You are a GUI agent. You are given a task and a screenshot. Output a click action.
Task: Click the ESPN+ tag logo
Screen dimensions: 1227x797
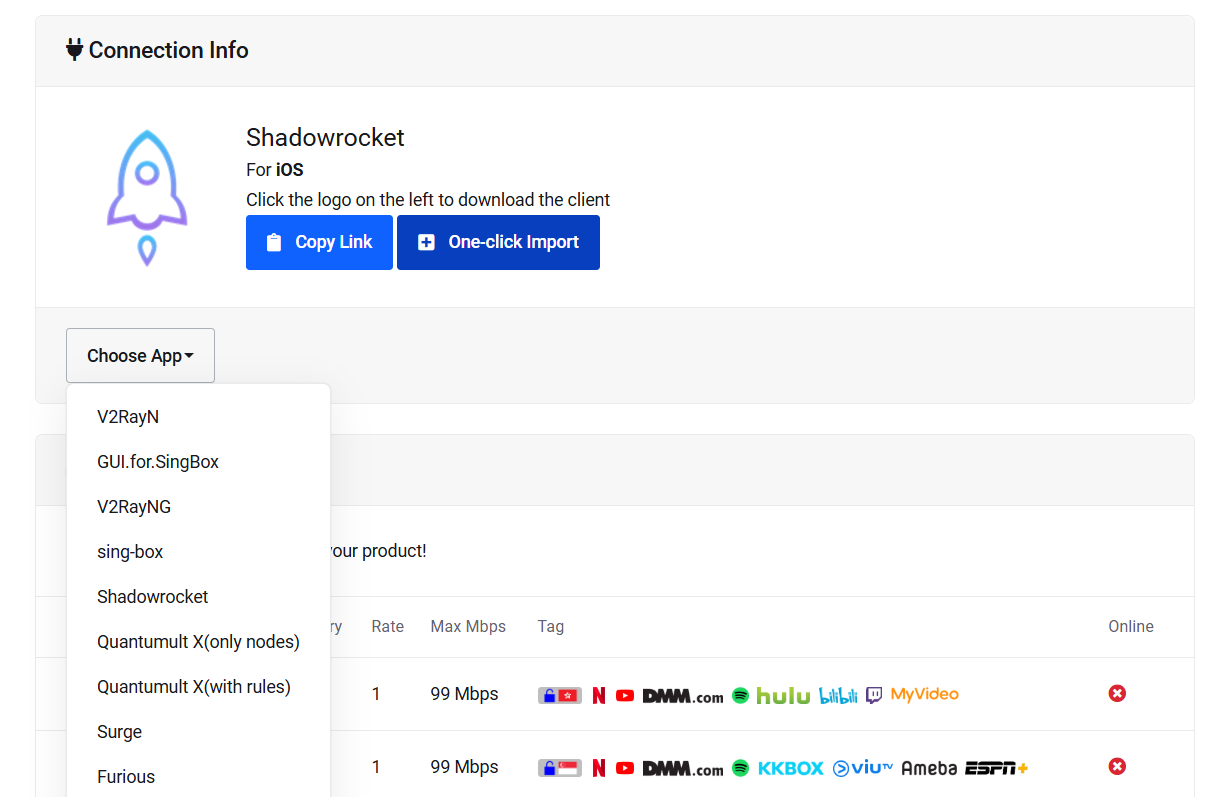996,768
